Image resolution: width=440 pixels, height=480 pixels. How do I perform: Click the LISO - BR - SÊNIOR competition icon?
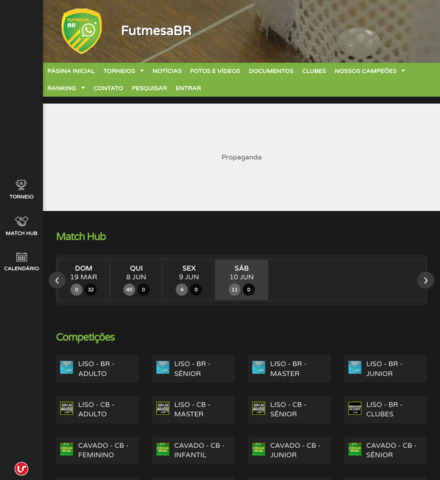tap(163, 368)
